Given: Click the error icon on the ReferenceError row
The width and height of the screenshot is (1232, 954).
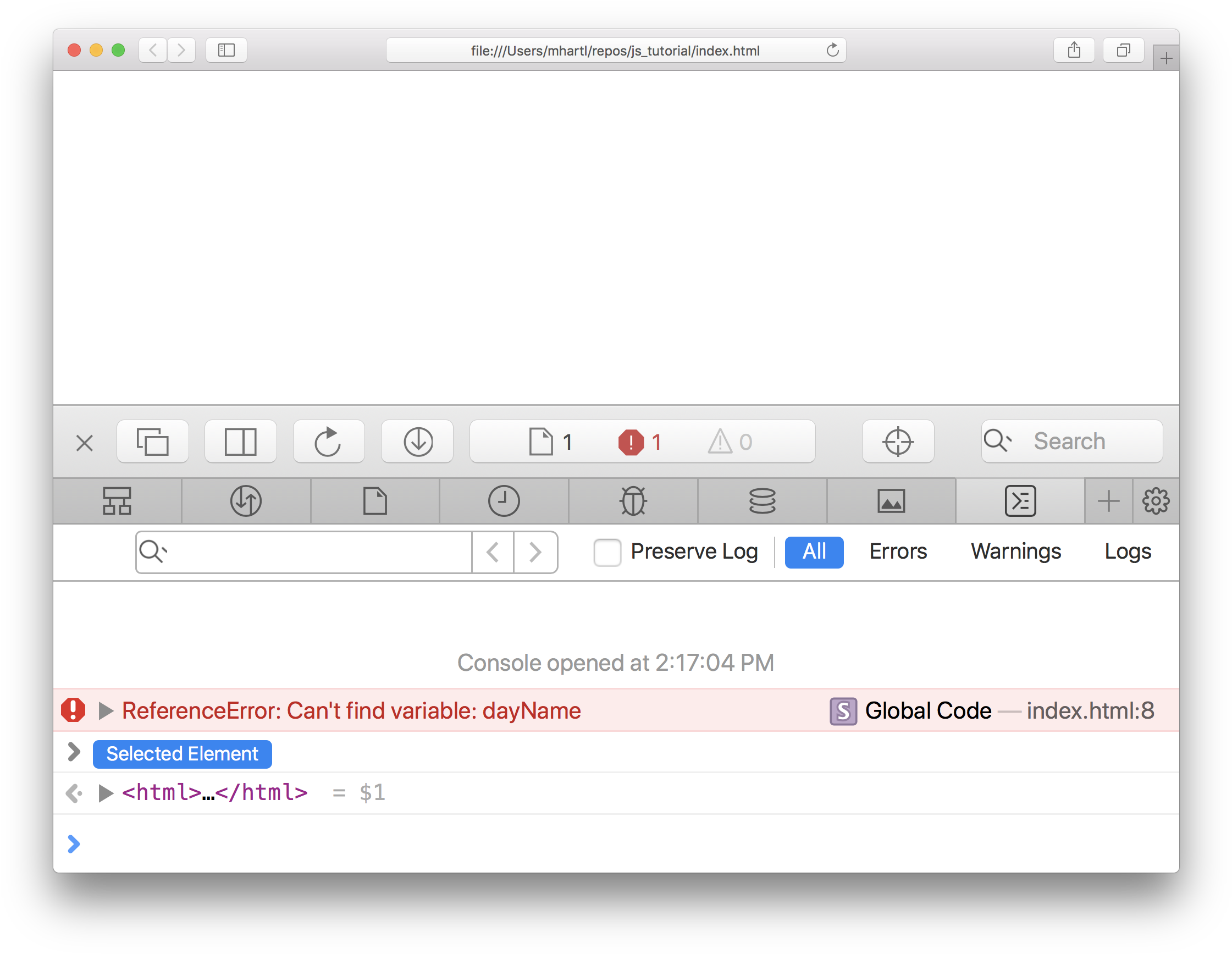Looking at the screenshot, I should click(73, 710).
